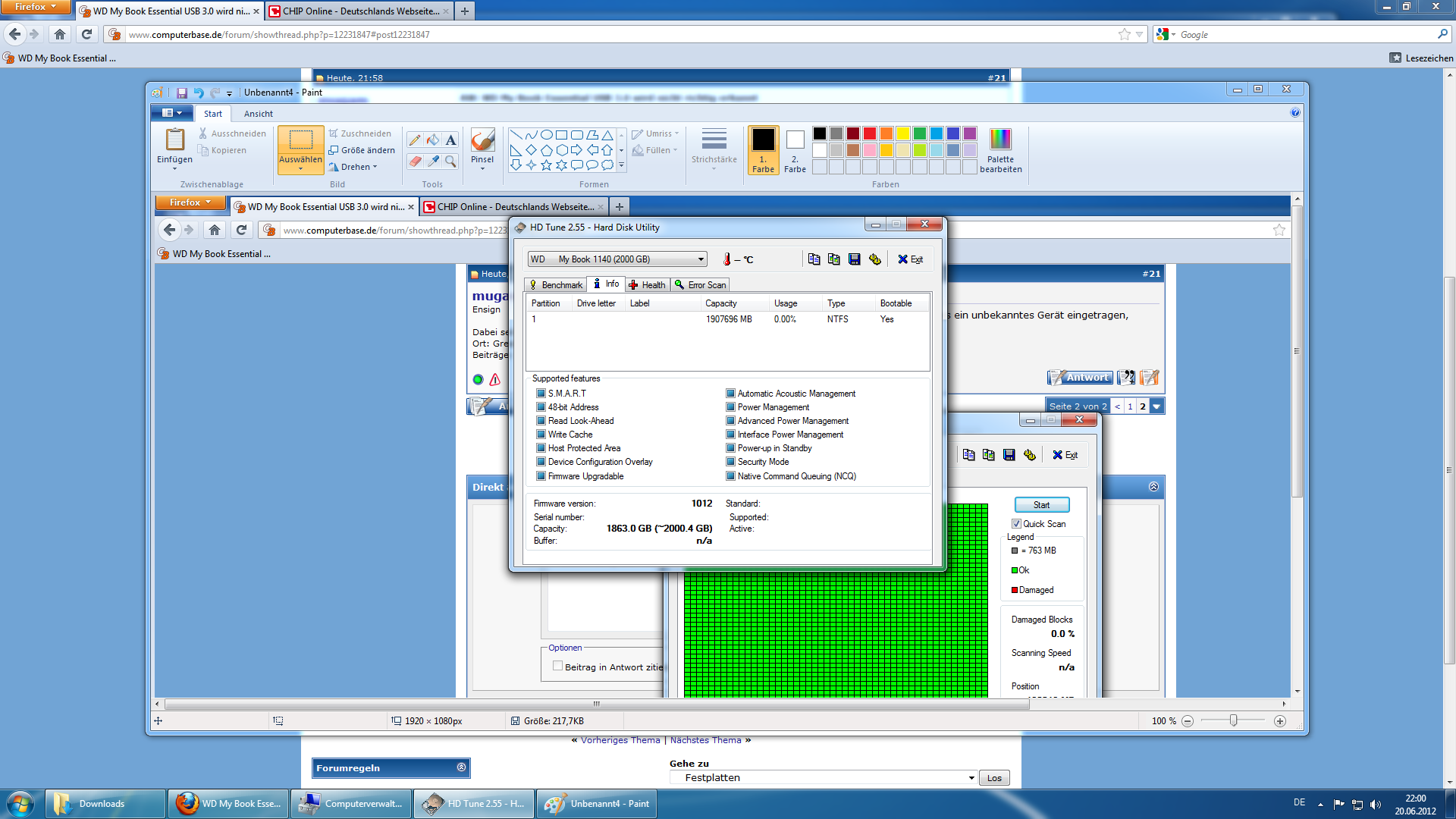The image size is (1456, 819).
Task: Switch to the Ansicht ribbon tab
Action: (258, 114)
